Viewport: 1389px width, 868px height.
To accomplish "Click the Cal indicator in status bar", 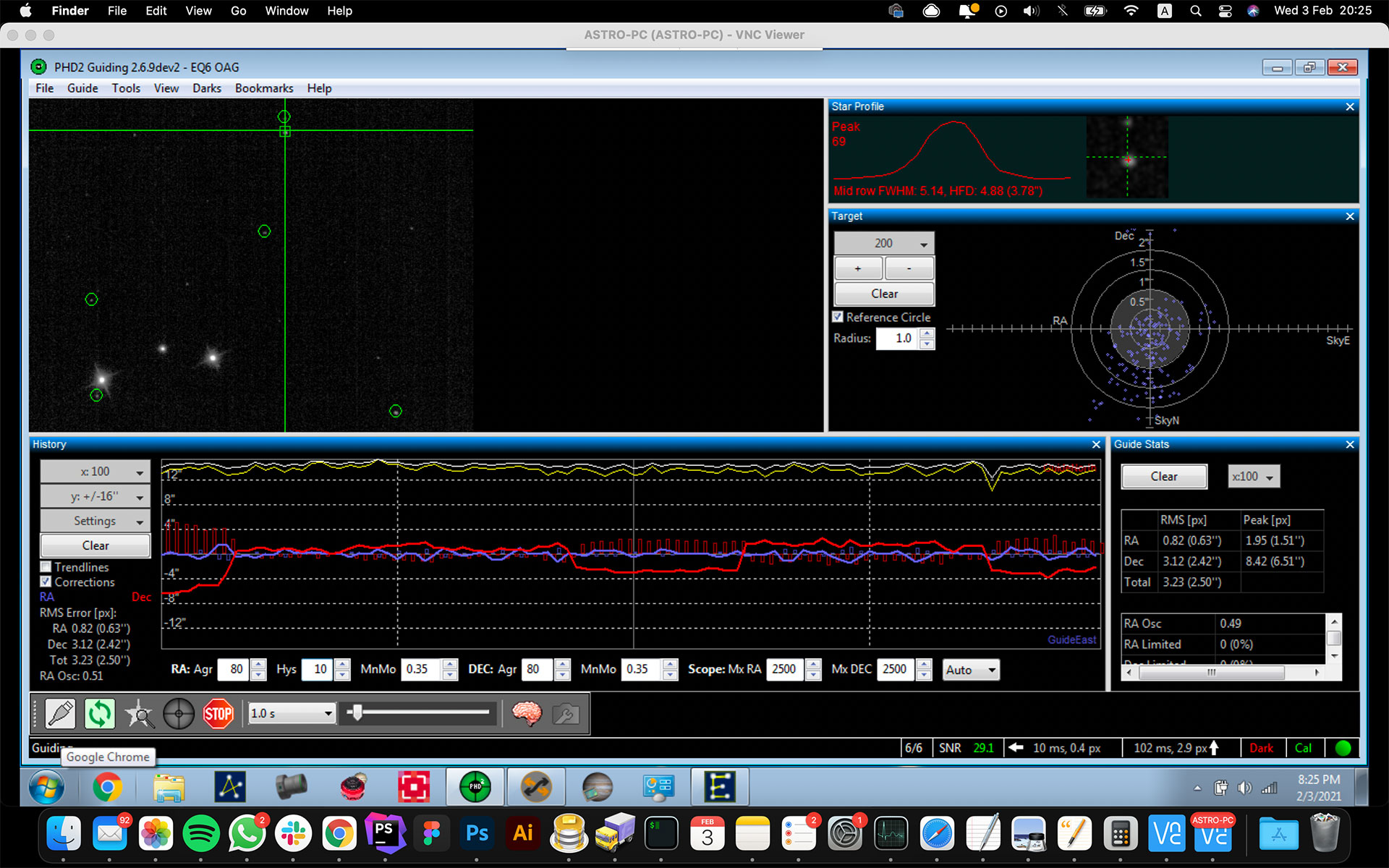I will 1303,748.
